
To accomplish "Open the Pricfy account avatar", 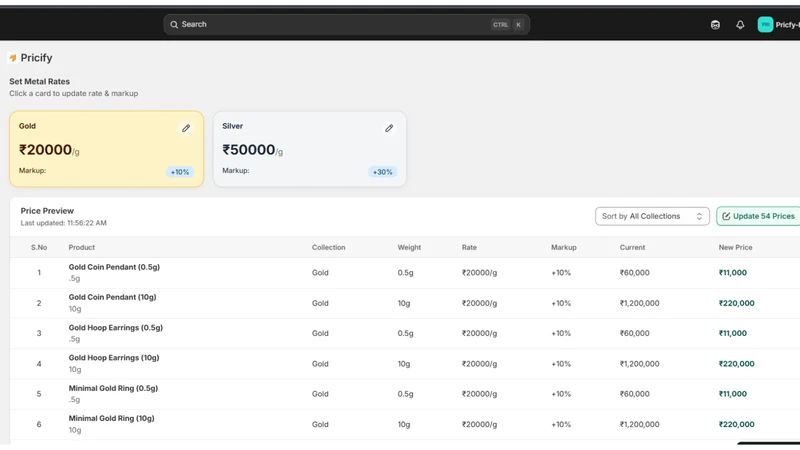I will click(x=765, y=24).
